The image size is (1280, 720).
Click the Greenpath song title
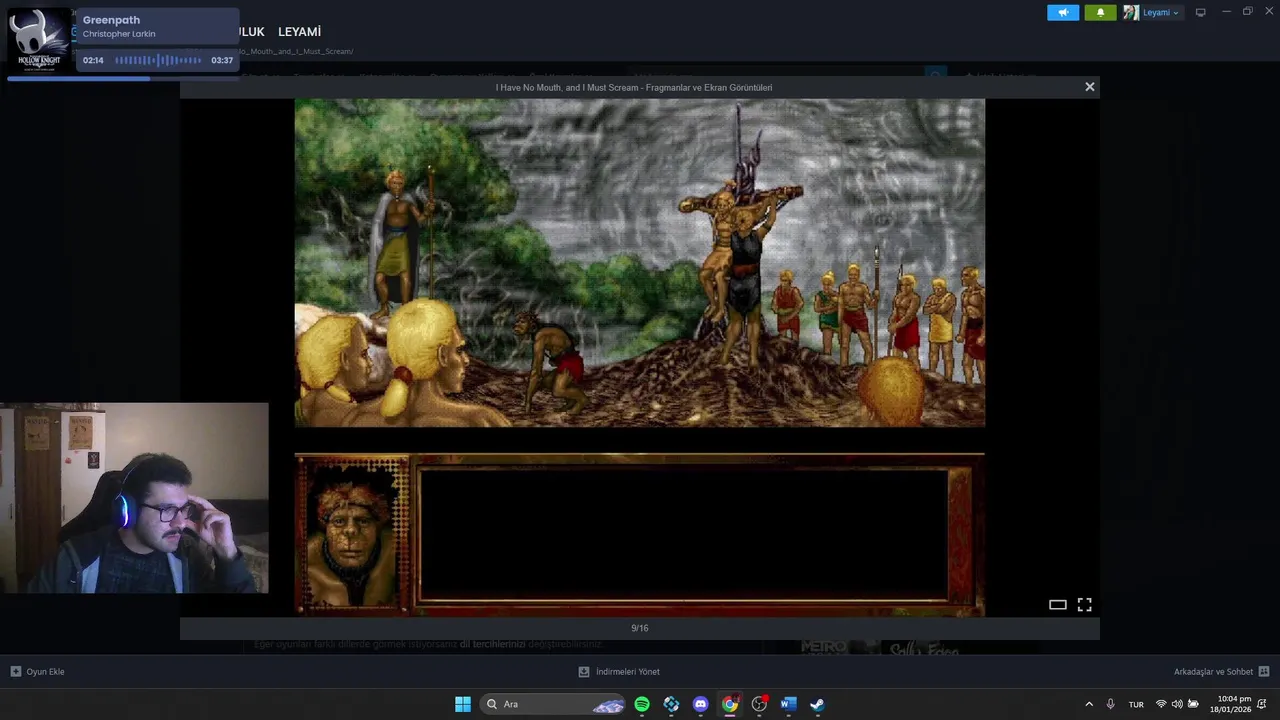click(111, 20)
